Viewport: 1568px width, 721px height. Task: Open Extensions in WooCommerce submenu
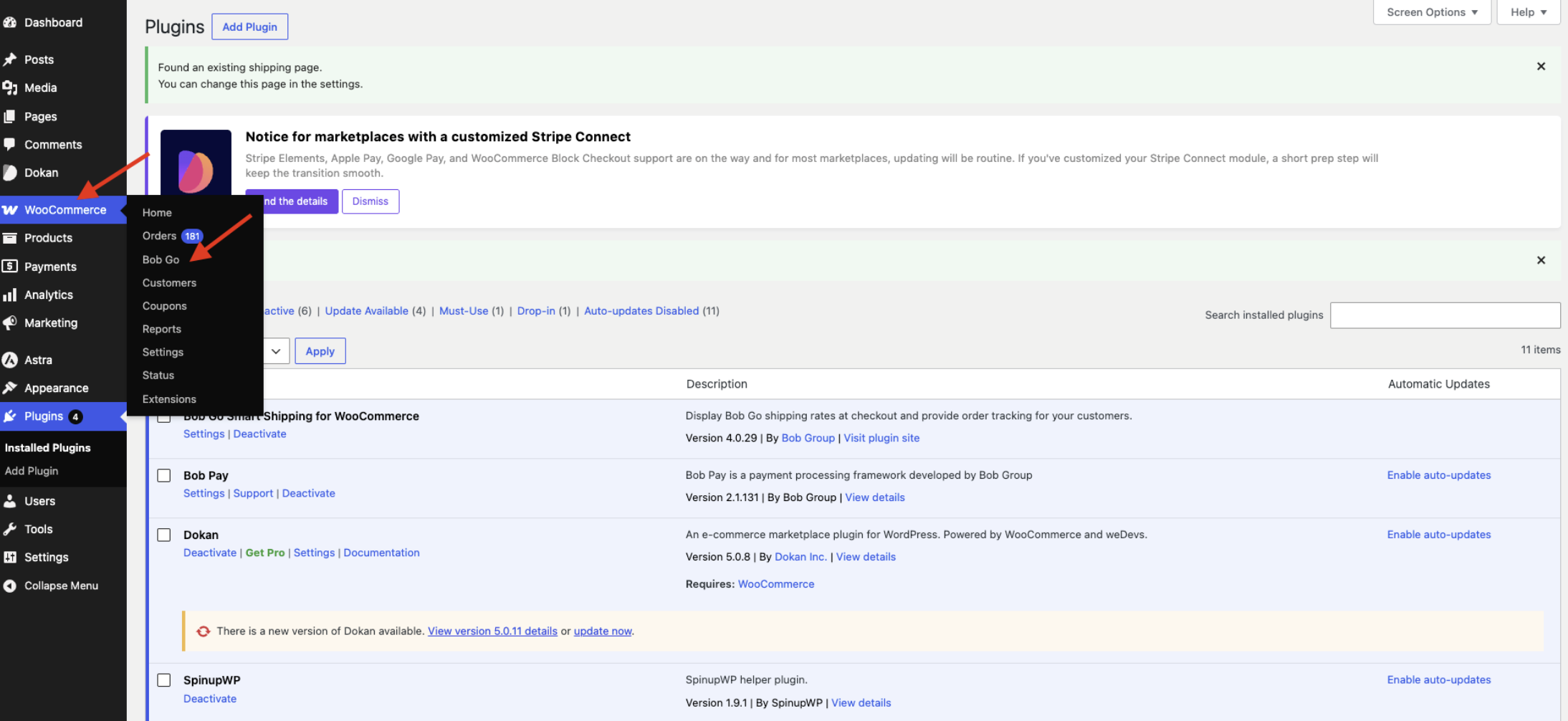point(169,399)
